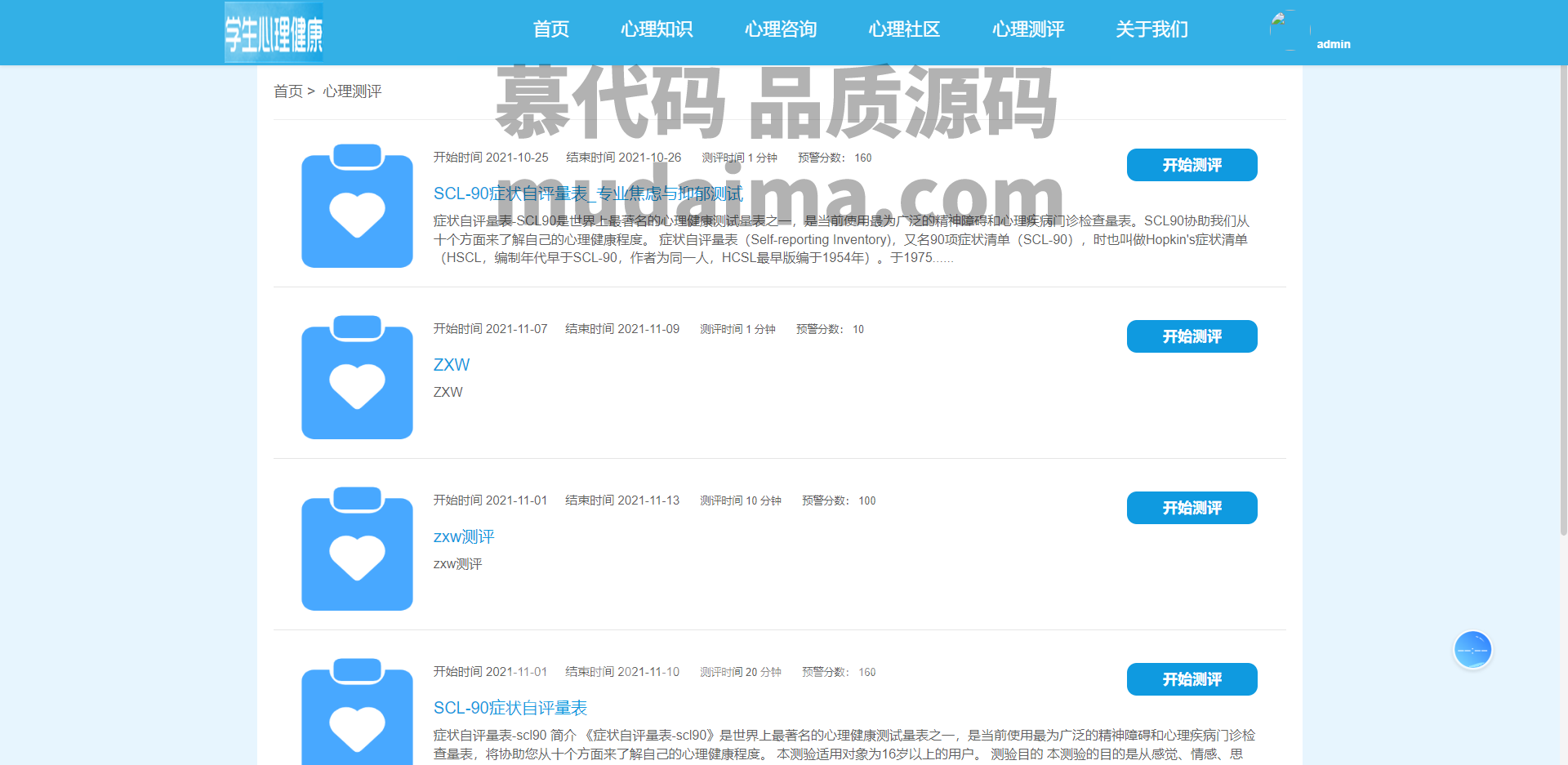Viewport: 1568px width, 765px height.
Task: Click 开始测评 for zxw测评
Action: click(x=1192, y=508)
